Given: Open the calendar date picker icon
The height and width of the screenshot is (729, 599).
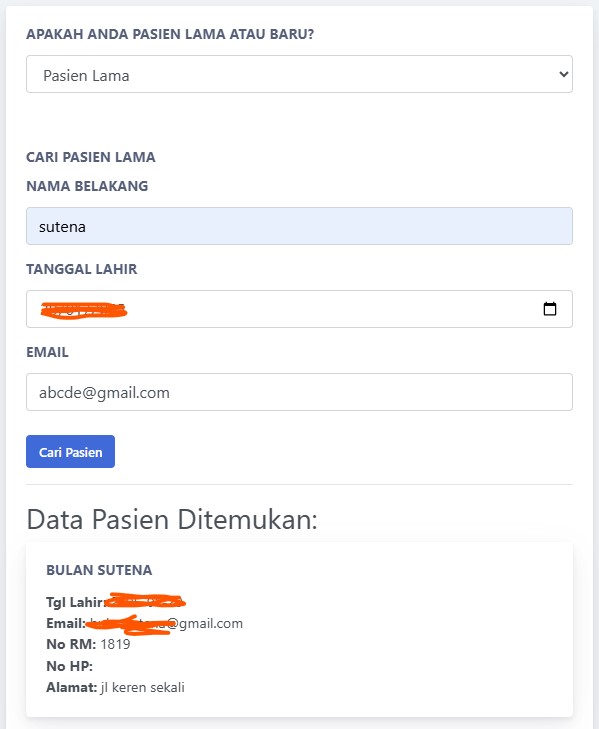Looking at the screenshot, I should 550,309.
